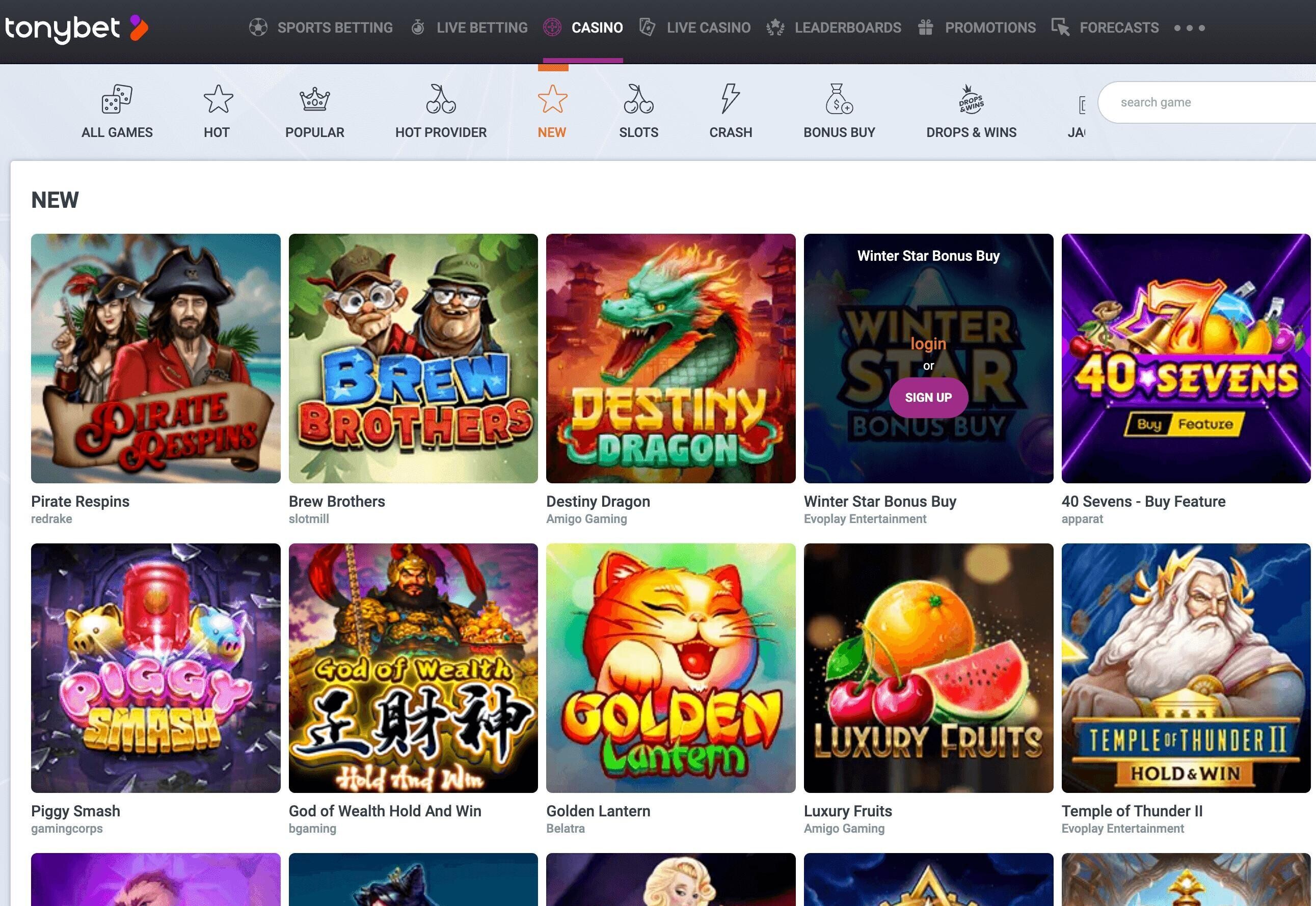Click the Hot star icon

(218, 99)
